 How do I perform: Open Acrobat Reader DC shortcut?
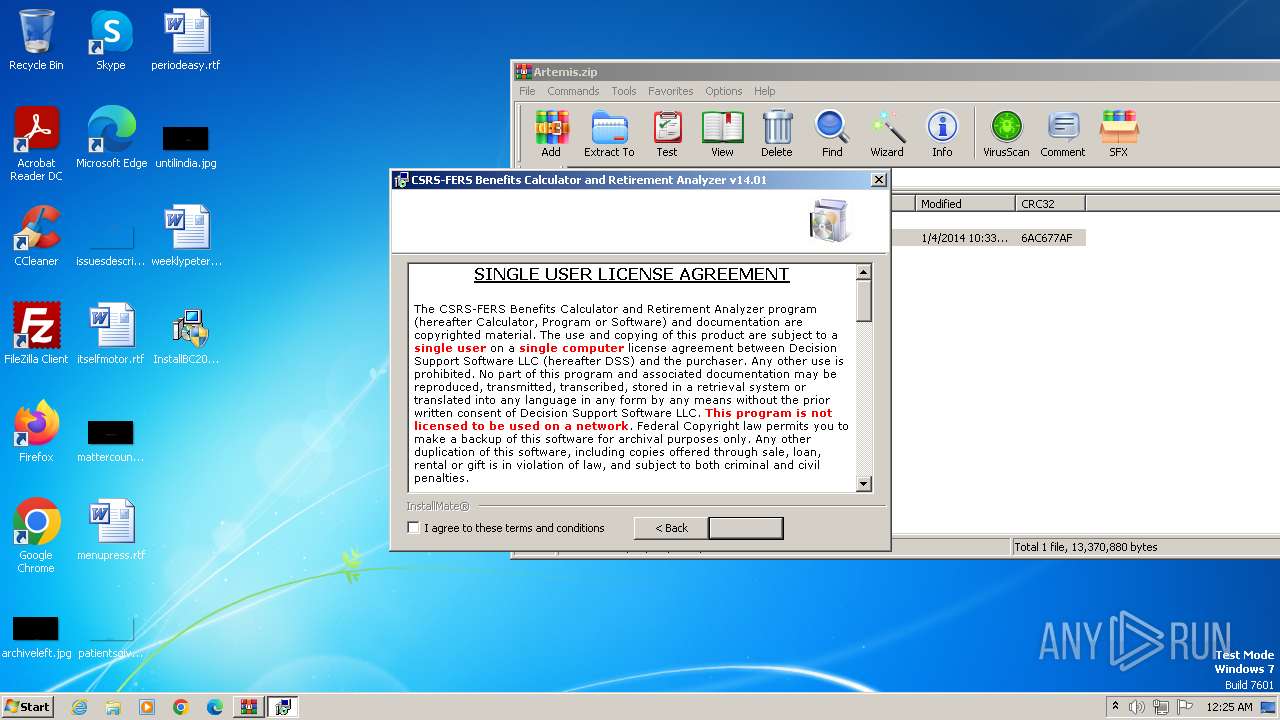coord(36,144)
